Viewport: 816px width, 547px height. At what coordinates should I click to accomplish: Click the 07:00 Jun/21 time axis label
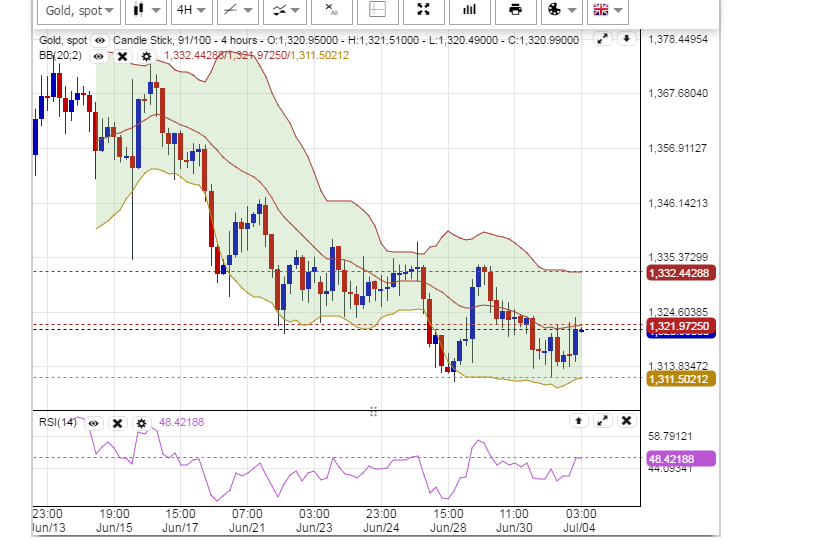point(247,521)
